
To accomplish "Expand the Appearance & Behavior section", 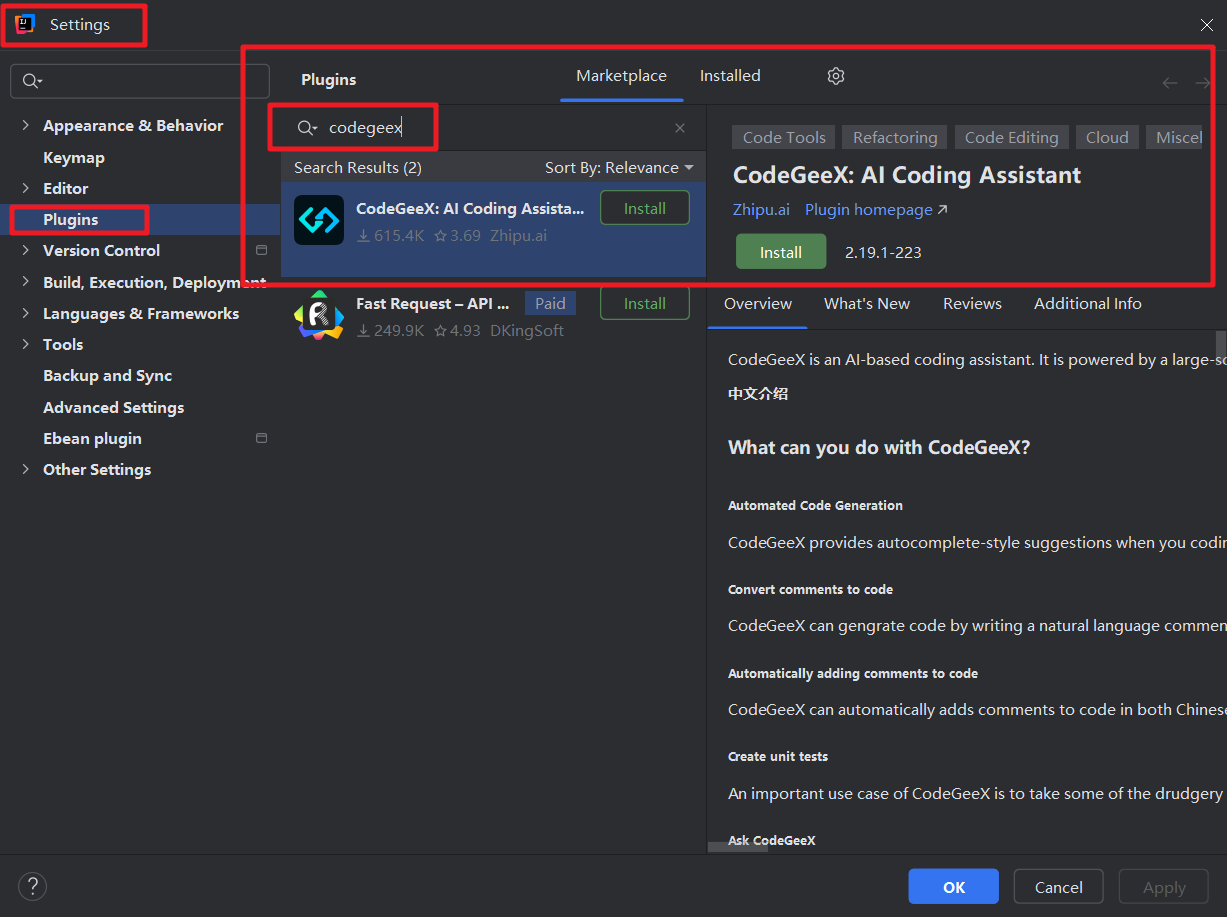I will pos(26,125).
